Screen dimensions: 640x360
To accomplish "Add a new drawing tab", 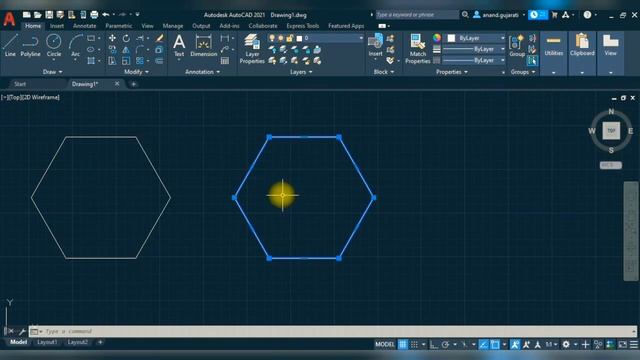I will click(x=133, y=84).
